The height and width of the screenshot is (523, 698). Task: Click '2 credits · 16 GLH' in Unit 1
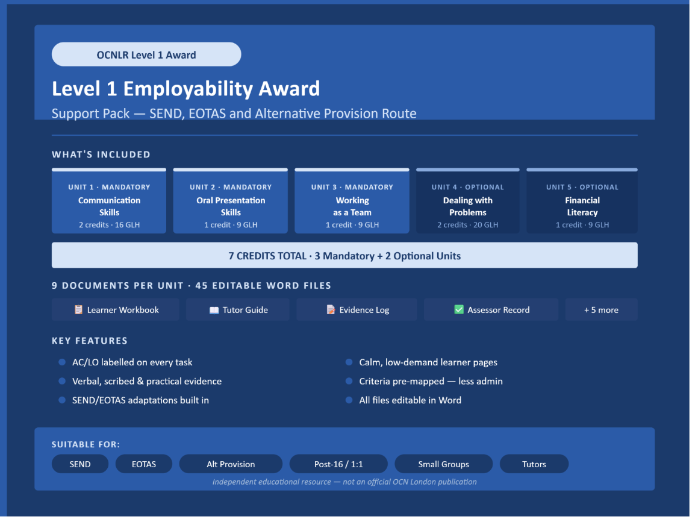[110, 227]
